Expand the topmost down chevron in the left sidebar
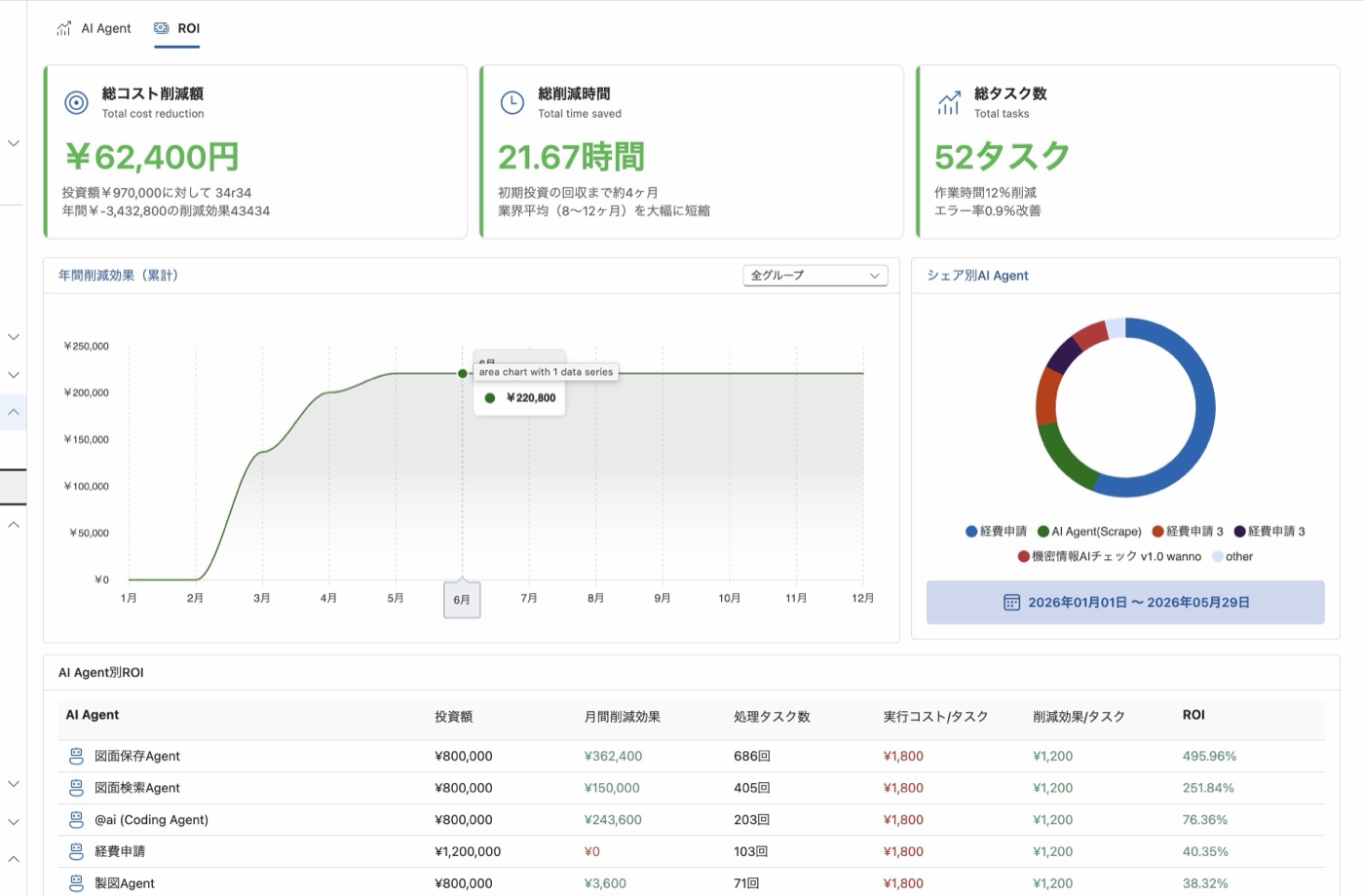1364x896 pixels. coord(14,143)
